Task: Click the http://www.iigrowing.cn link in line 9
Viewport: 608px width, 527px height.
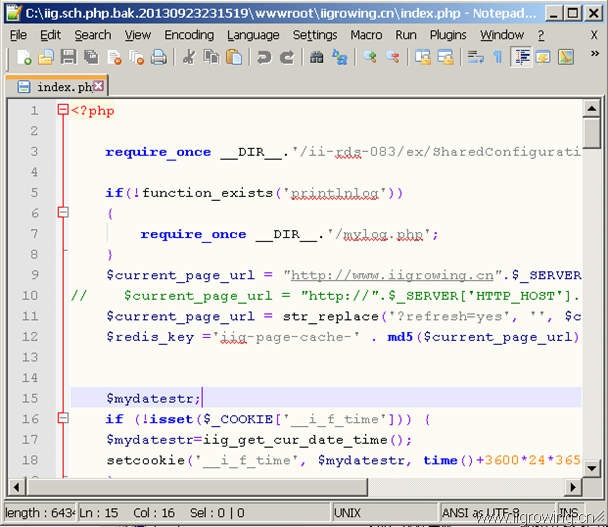Action: tap(392, 275)
